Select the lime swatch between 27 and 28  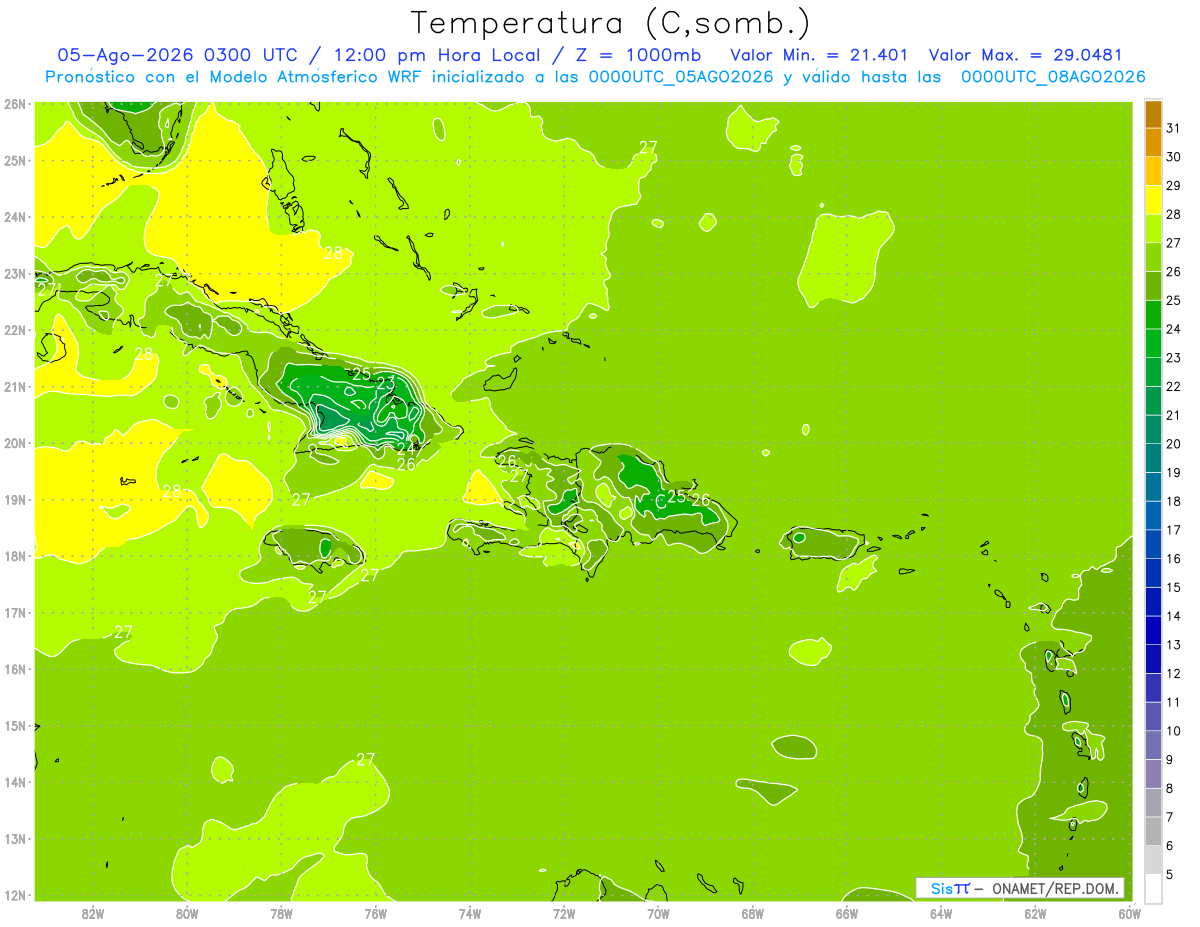coord(1153,229)
